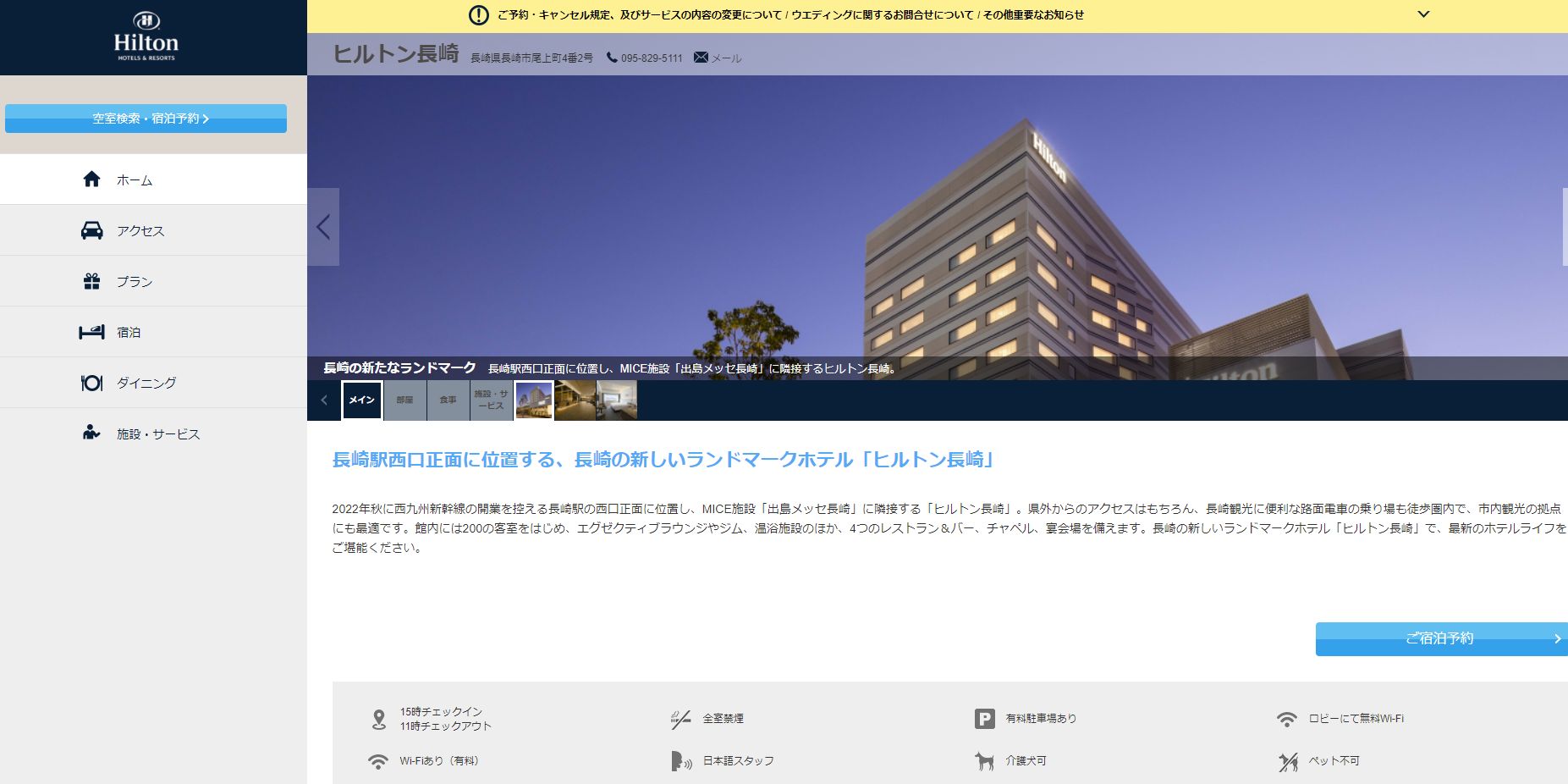Select the メイン gallery tab

click(362, 400)
